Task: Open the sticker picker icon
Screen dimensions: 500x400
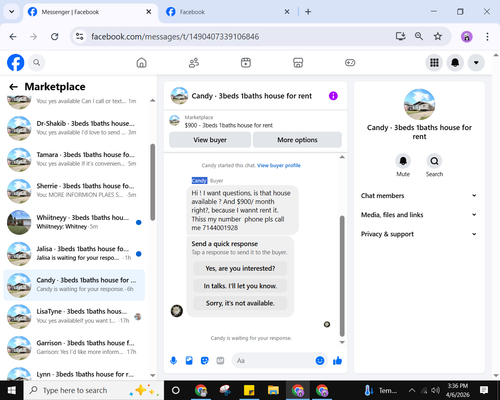Action: 205,360
